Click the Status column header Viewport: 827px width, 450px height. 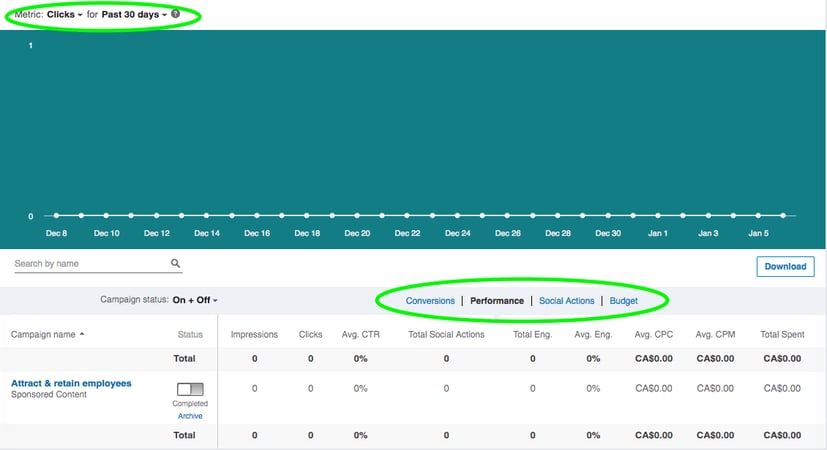coord(190,334)
